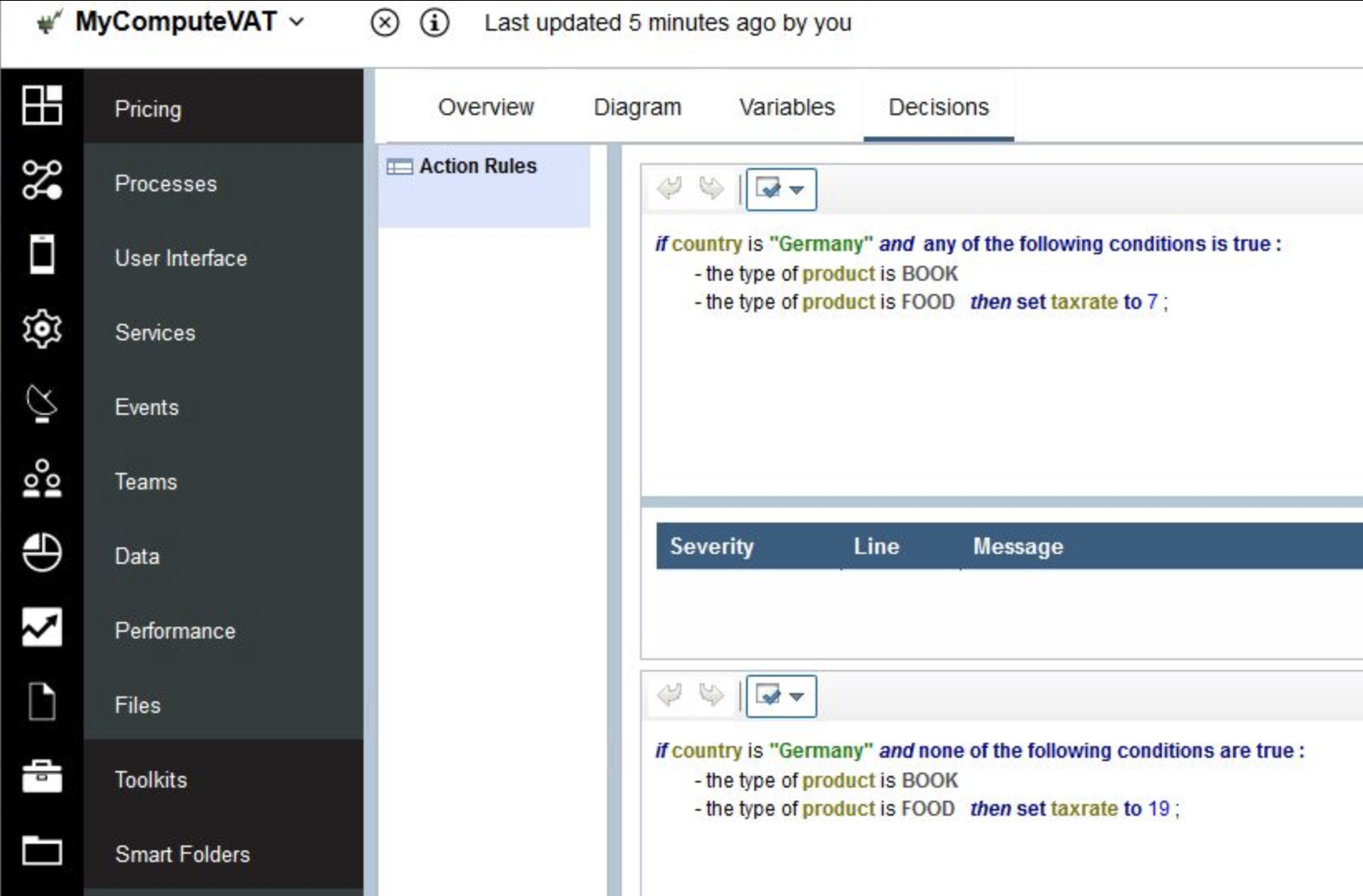This screenshot has width=1363, height=896.
Task: Click "FOOD" in the second rule
Action: (x=927, y=808)
